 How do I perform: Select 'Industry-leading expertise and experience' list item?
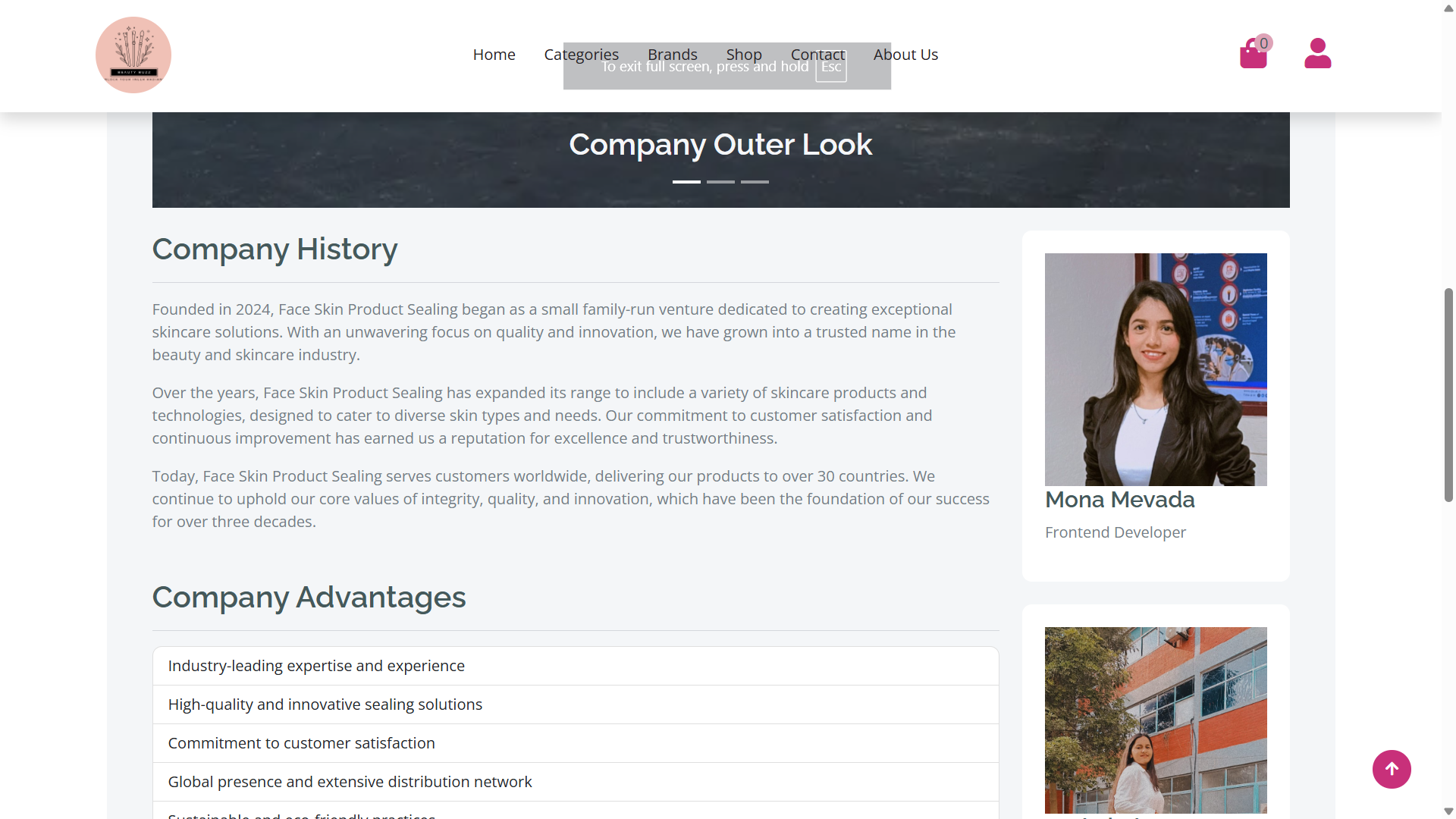click(x=316, y=666)
